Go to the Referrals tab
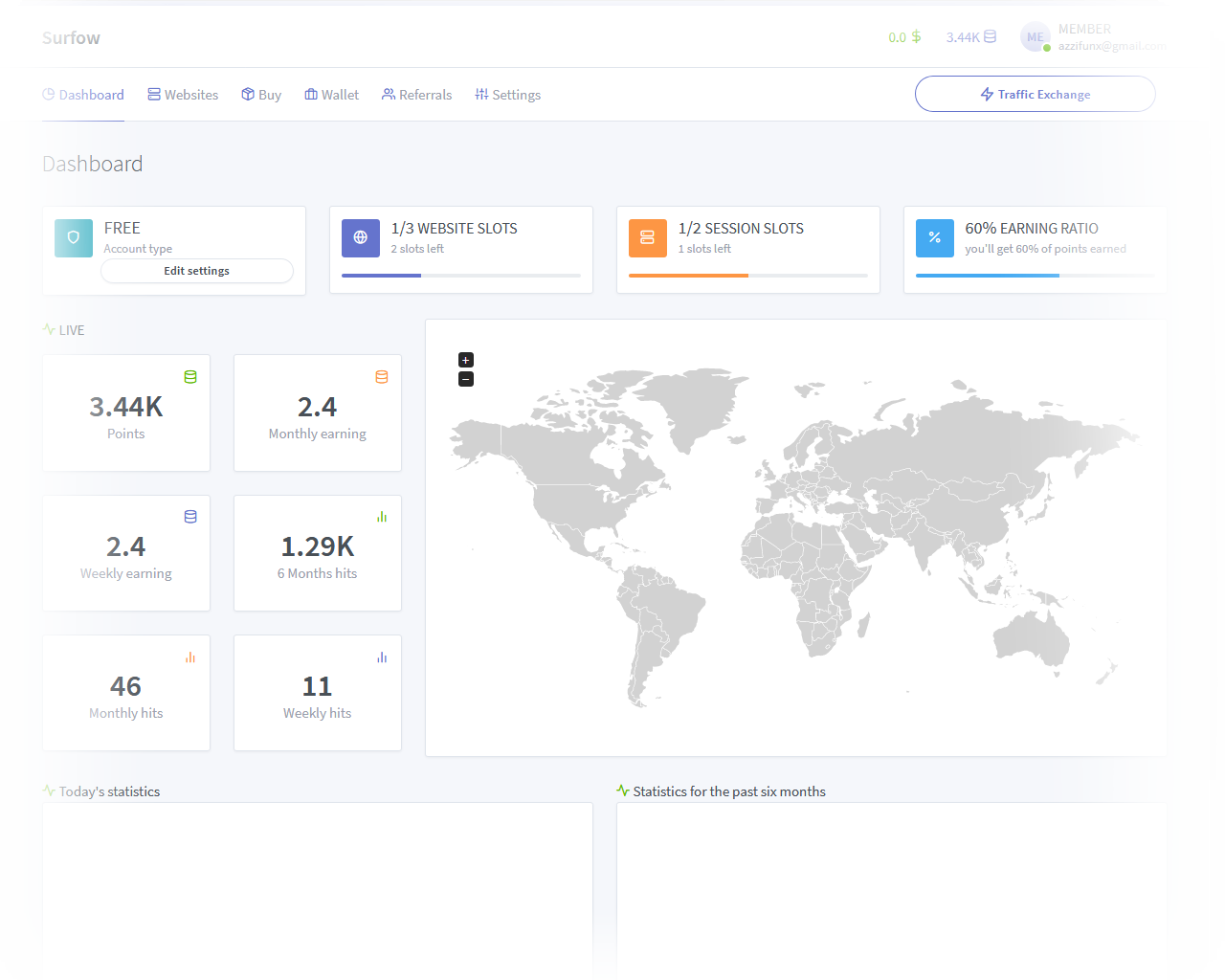Viewport: 1225px width, 980px height. pos(416,95)
